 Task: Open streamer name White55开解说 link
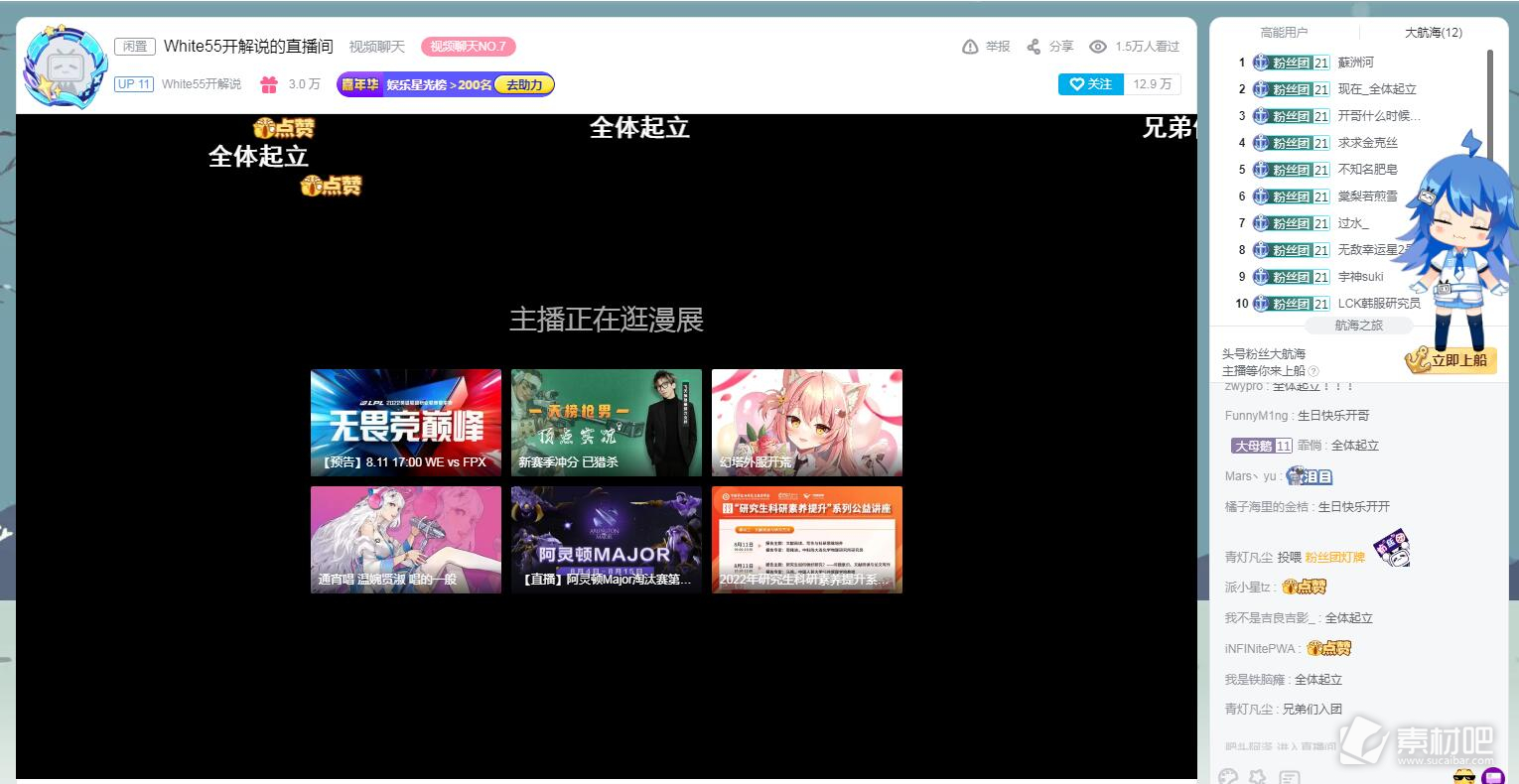(202, 84)
